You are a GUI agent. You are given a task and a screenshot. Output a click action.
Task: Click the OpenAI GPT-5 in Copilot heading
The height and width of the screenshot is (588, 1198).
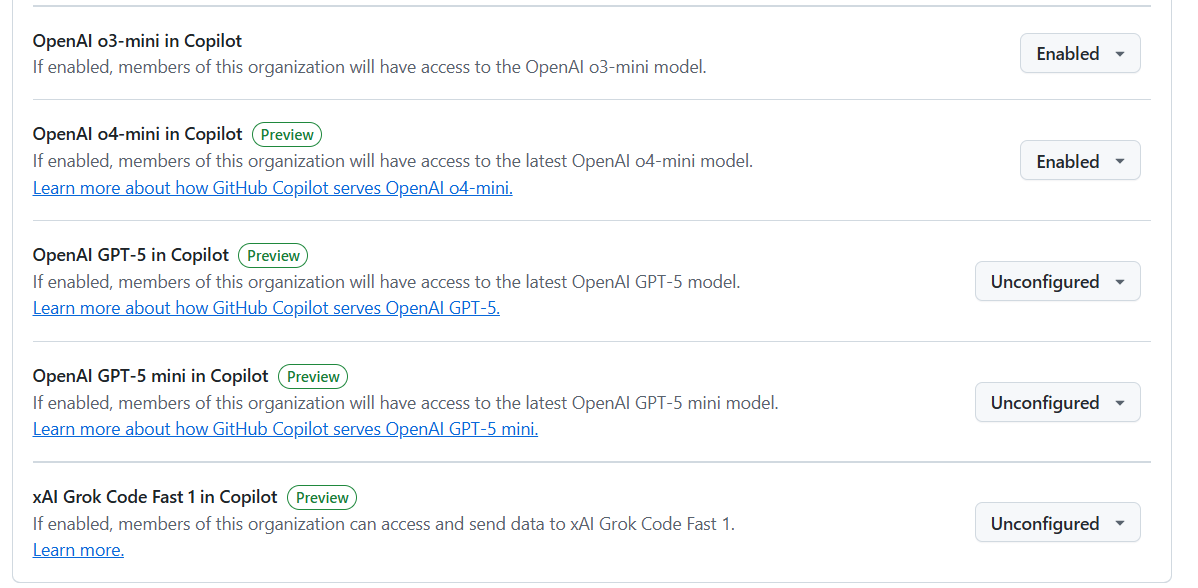click(131, 255)
